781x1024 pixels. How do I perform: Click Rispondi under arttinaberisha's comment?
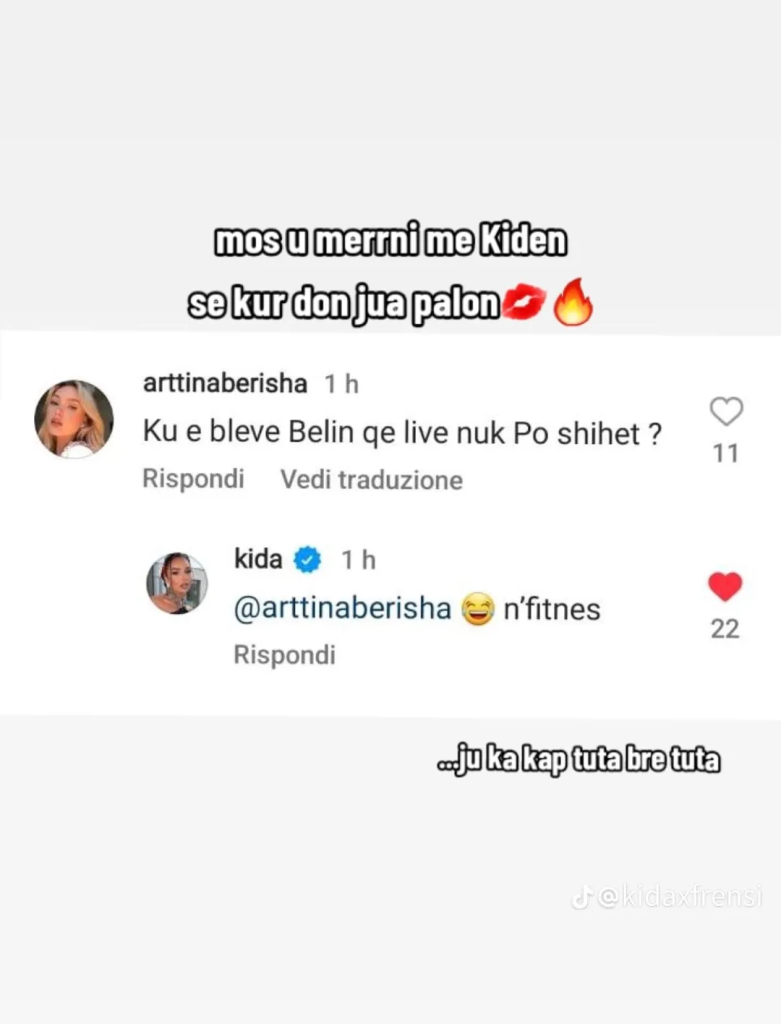click(193, 479)
